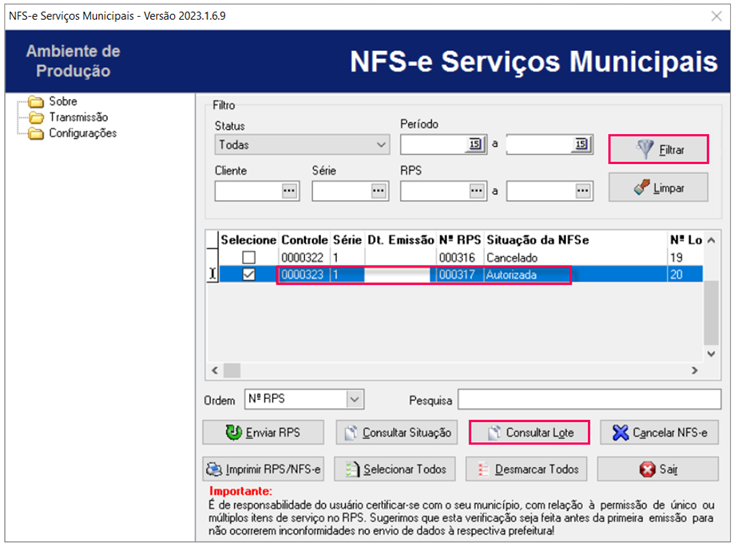This screenshot has height=546, width=736.
Task: Click the Cliente lookup ellipsis button
Action: (x=290, y=190)
